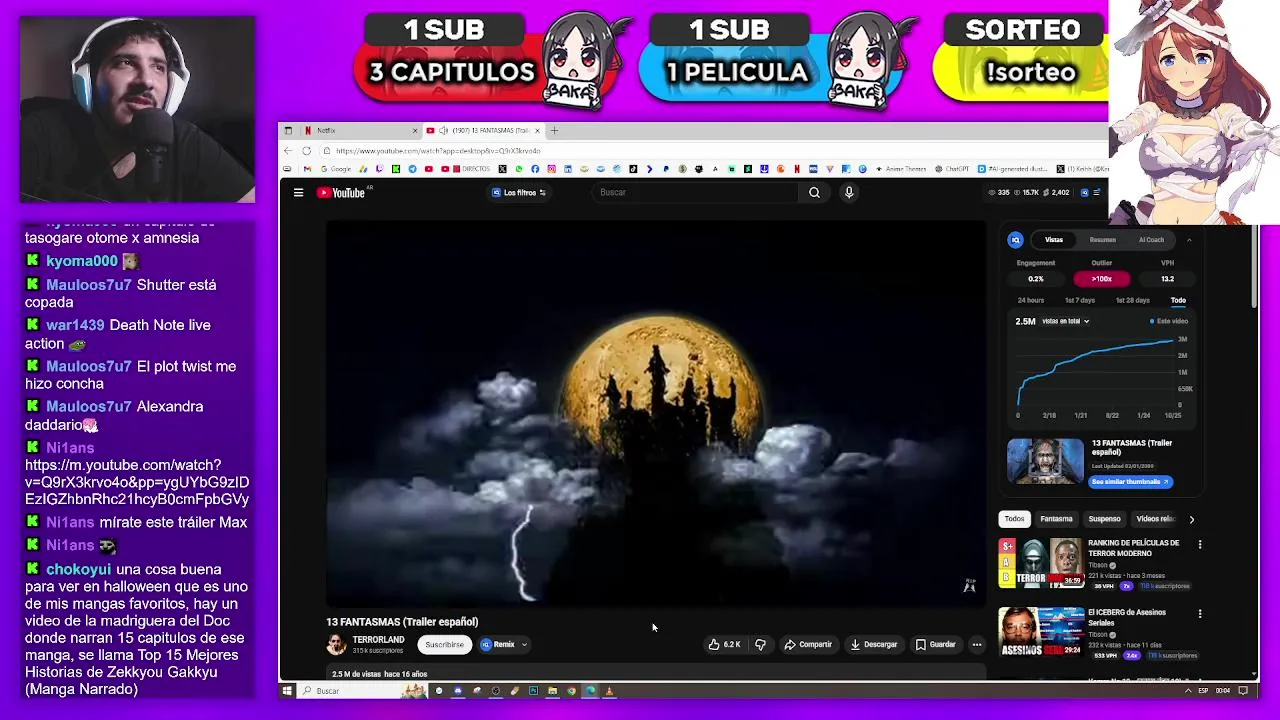This screenshot has width=1280, height=720.
Task: Open the Google bookmark
Action: click(335, 169)
